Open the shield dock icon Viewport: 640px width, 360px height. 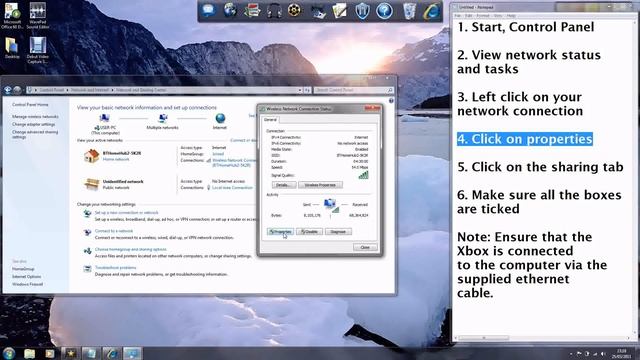(x=362, y=11)
